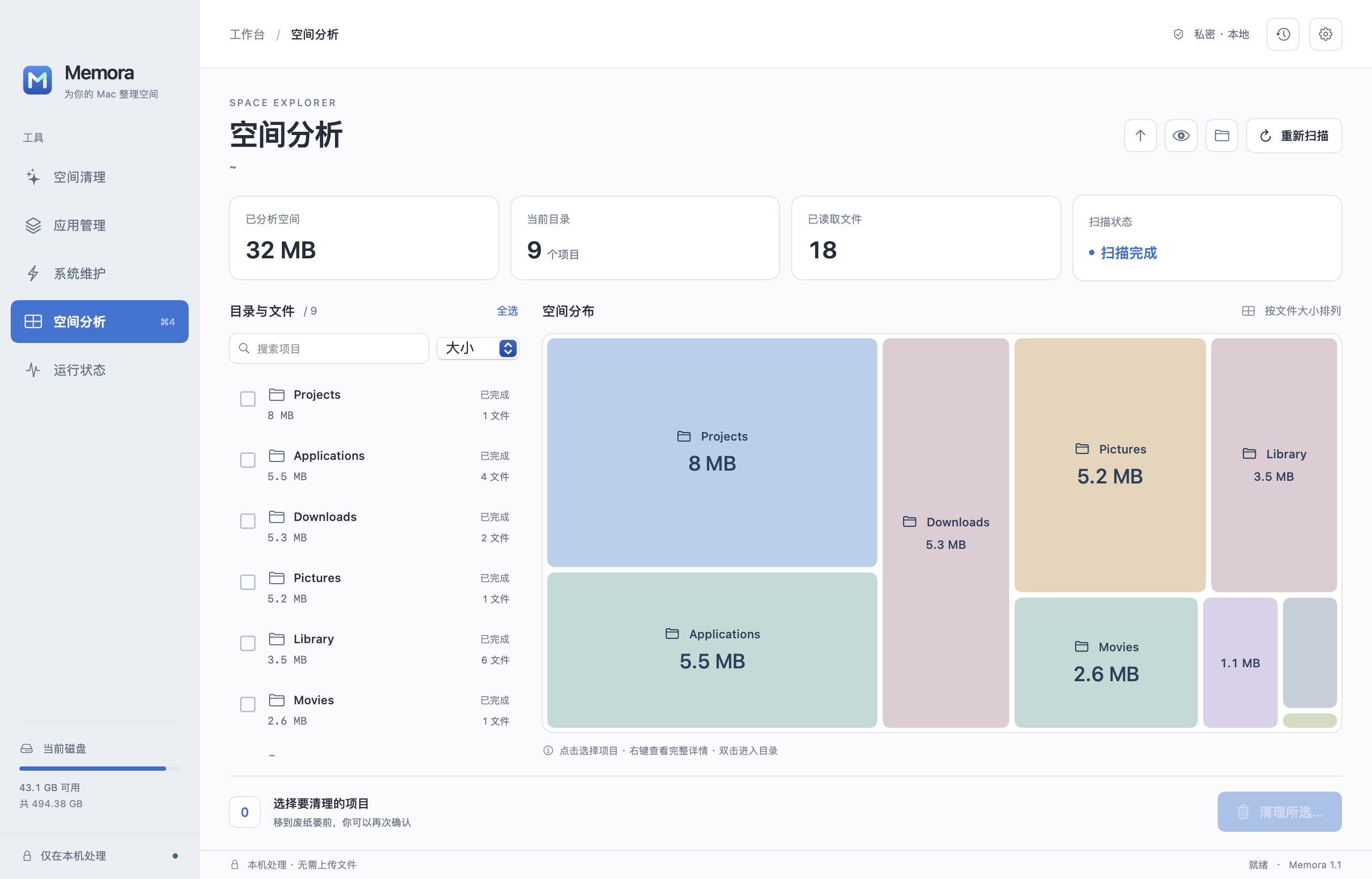The height and width of the screenshot is (879, 1372).
Task: Click Applications folder icon in list
Action: click(277, 456)
